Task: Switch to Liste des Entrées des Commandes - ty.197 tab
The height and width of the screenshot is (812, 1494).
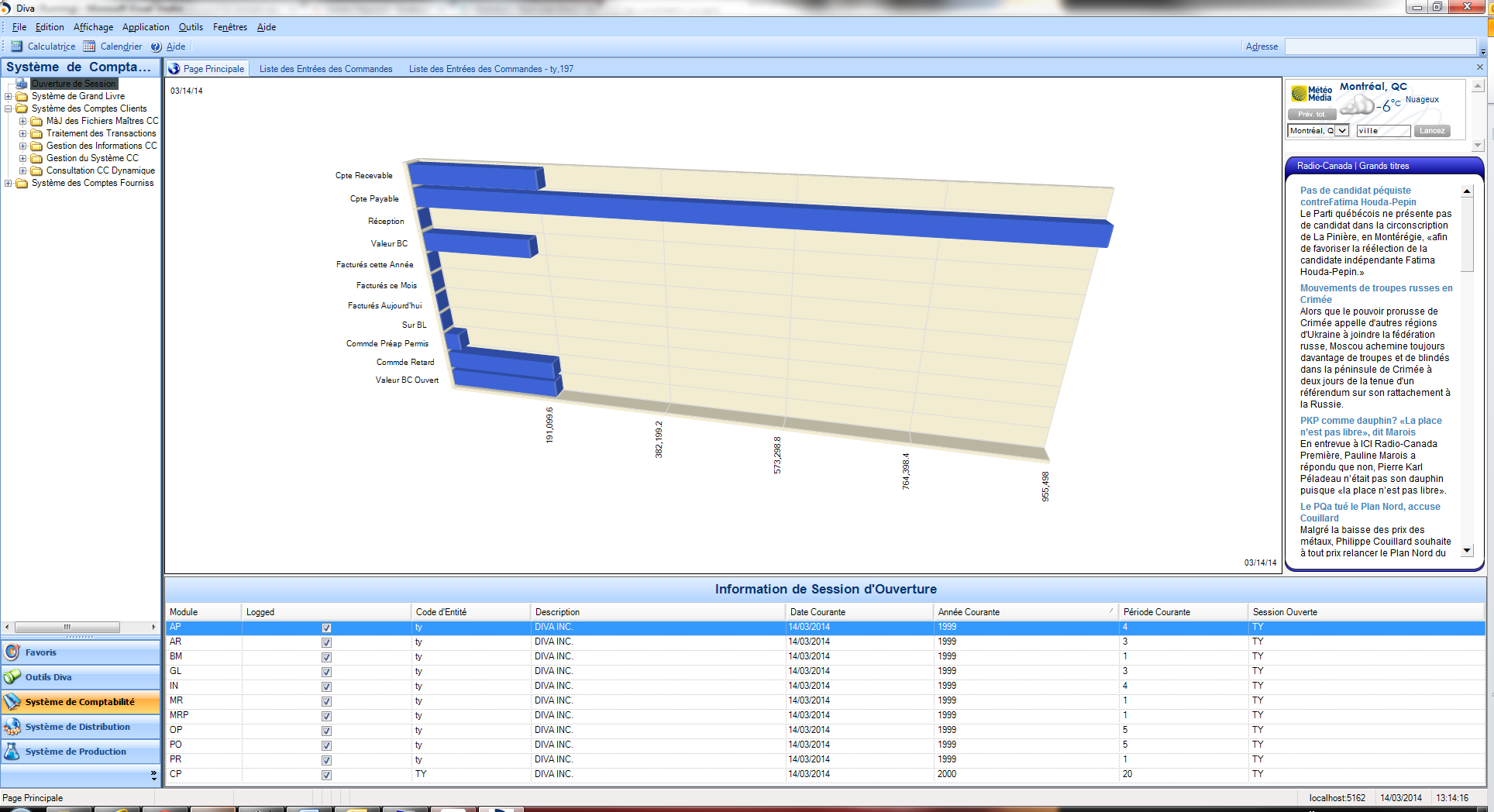Action: [x=491, y=69]
